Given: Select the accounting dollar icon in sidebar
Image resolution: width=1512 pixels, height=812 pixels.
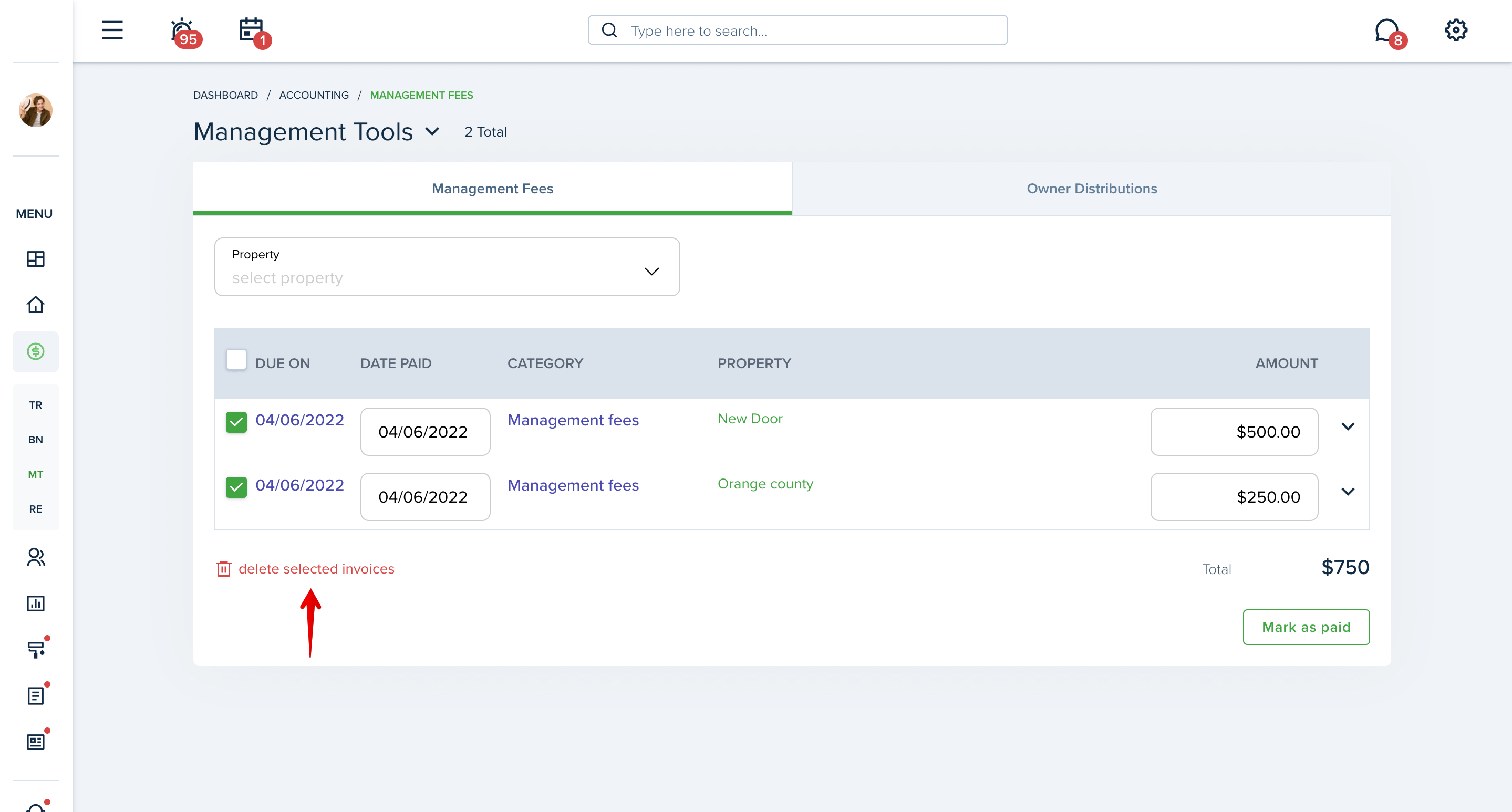Looking at the screenshot, I should click(x=36, y=351).
